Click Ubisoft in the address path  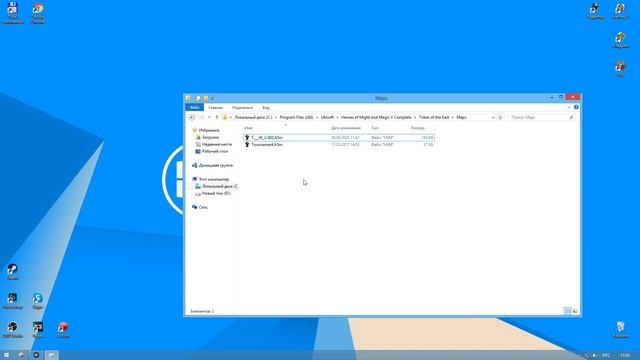327,118
